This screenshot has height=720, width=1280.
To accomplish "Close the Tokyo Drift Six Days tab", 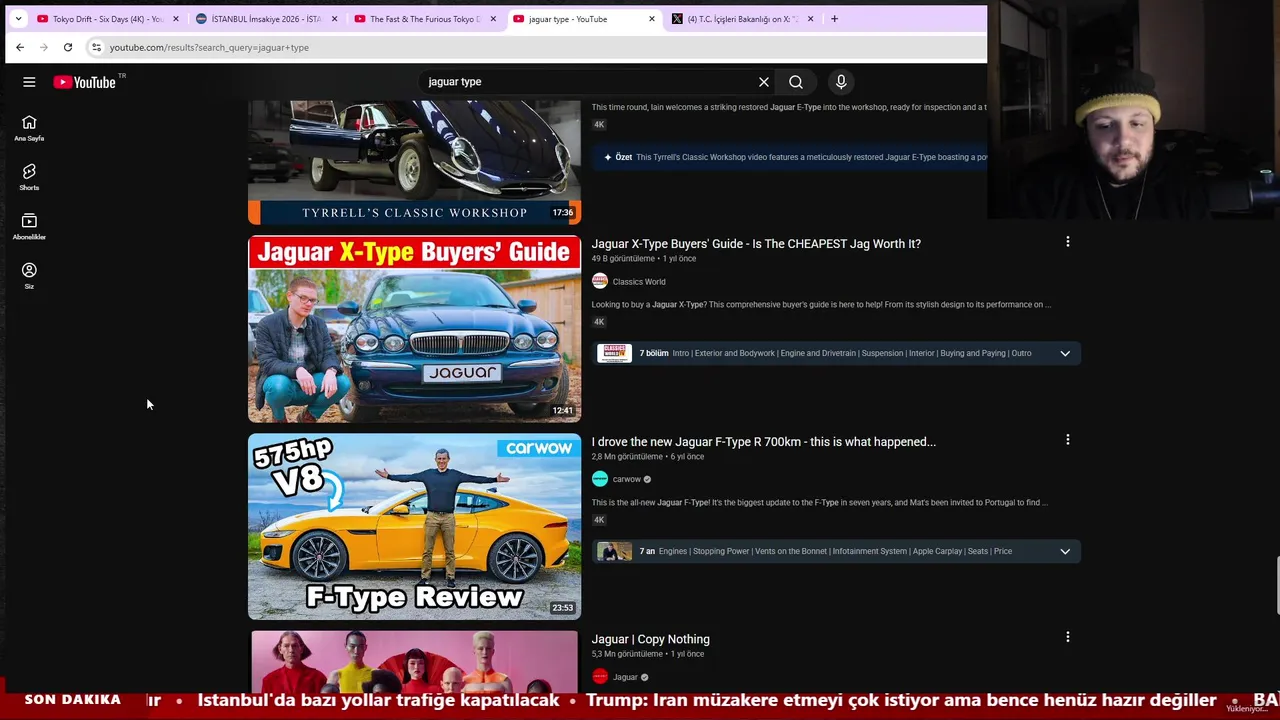I will (x=177, y=19).
